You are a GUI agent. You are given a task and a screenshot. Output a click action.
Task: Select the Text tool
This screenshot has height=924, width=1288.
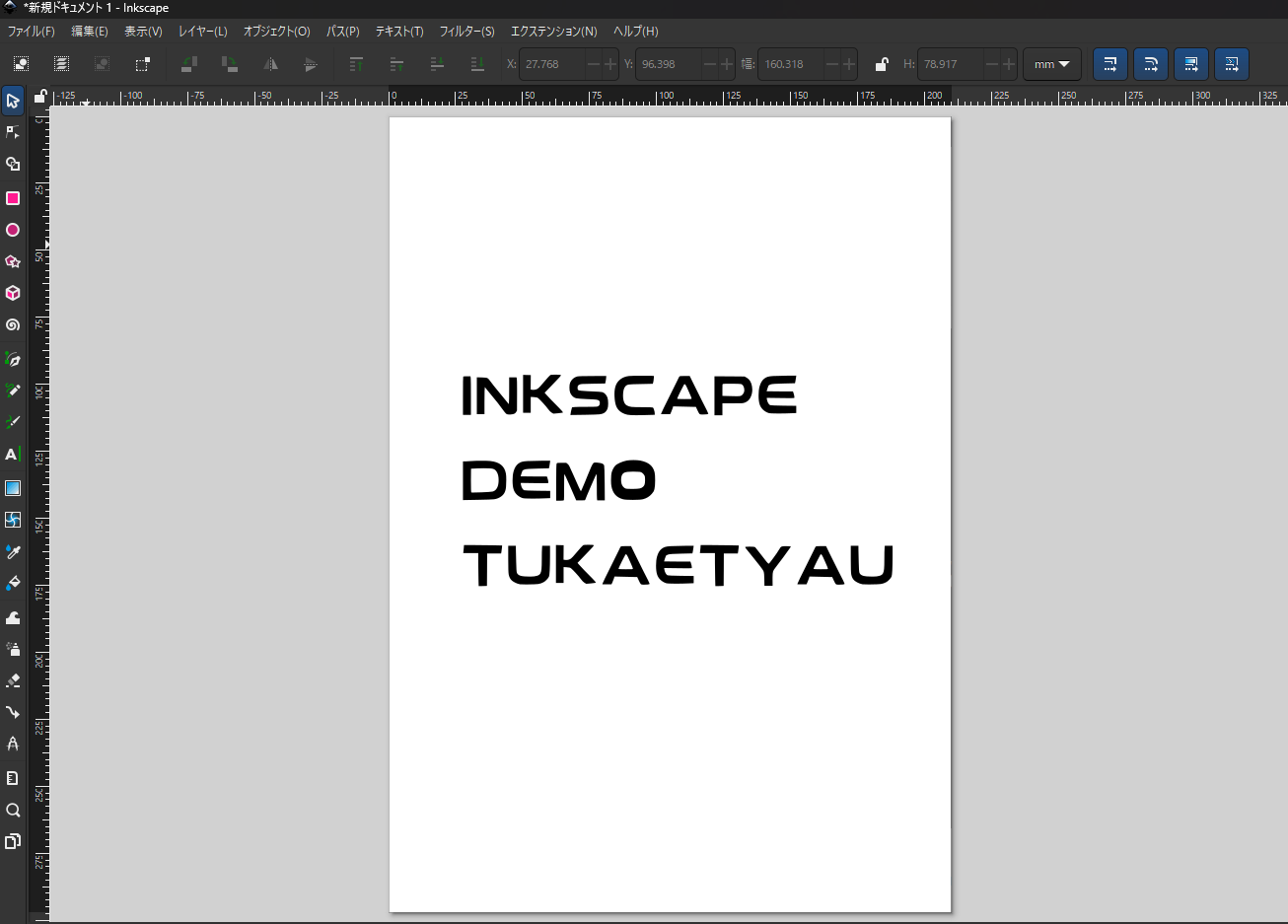click(13, 455)
